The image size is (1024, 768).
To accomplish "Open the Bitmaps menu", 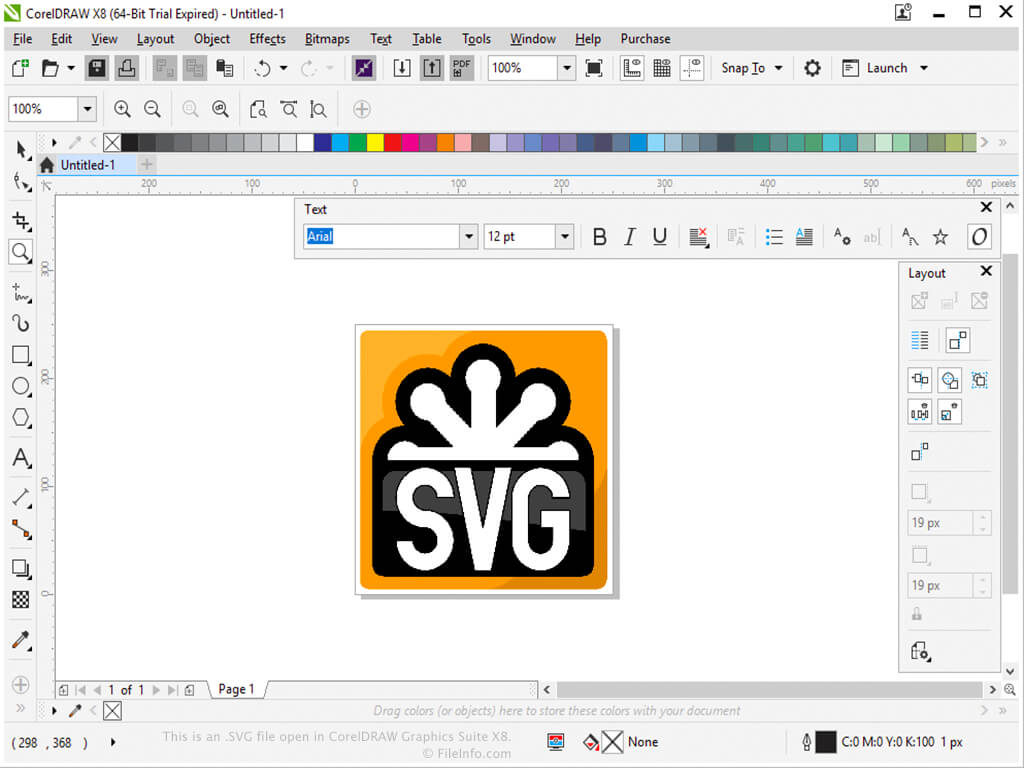I will point(327,39).
